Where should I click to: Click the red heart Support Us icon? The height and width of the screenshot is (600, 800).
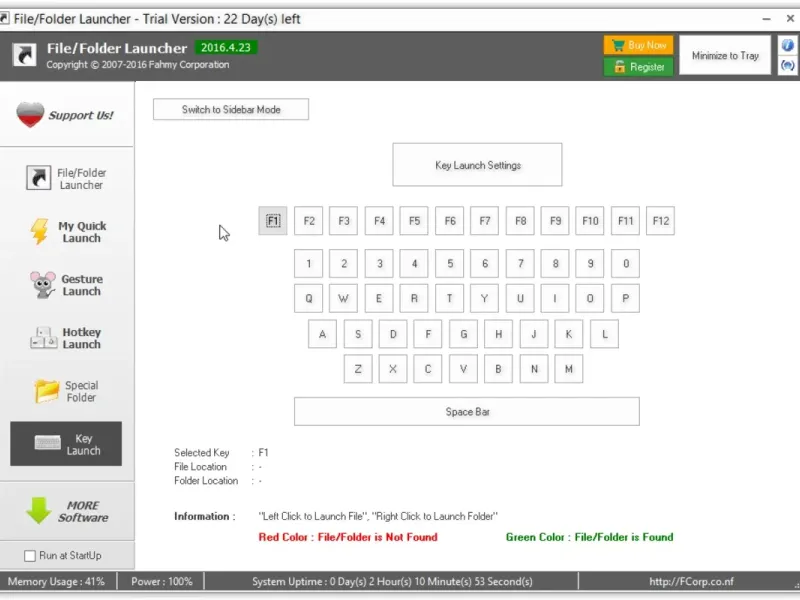(x=30, y=114)
